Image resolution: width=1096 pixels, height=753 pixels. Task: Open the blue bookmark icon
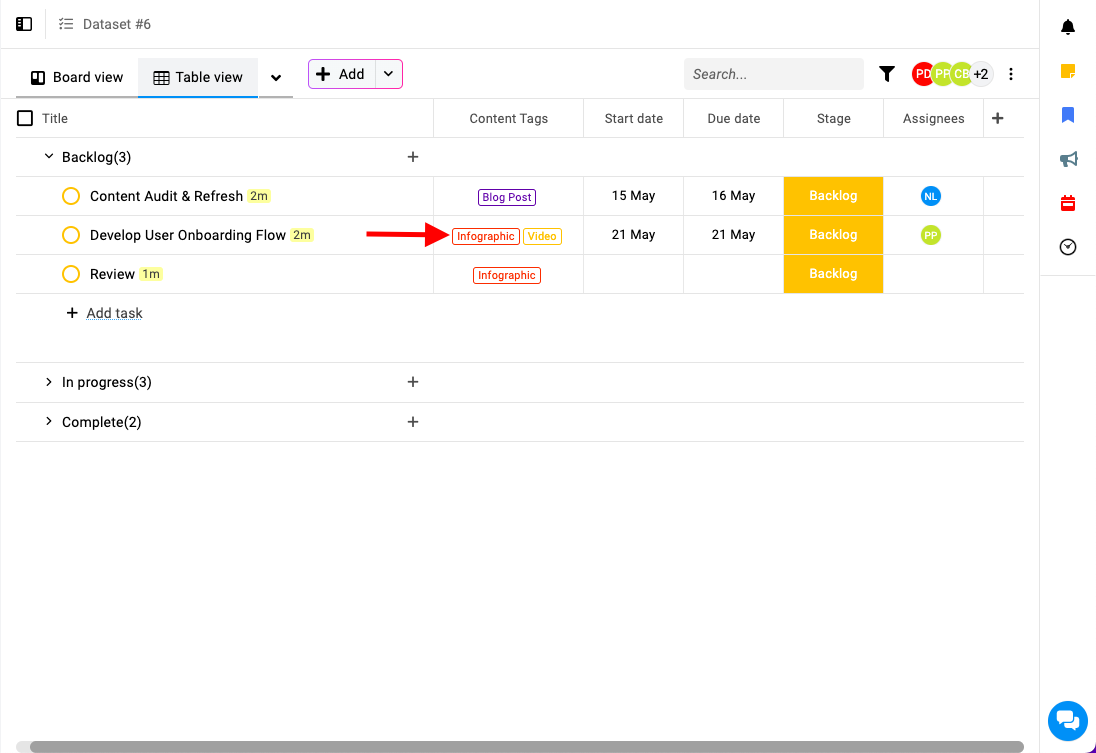1067,115
